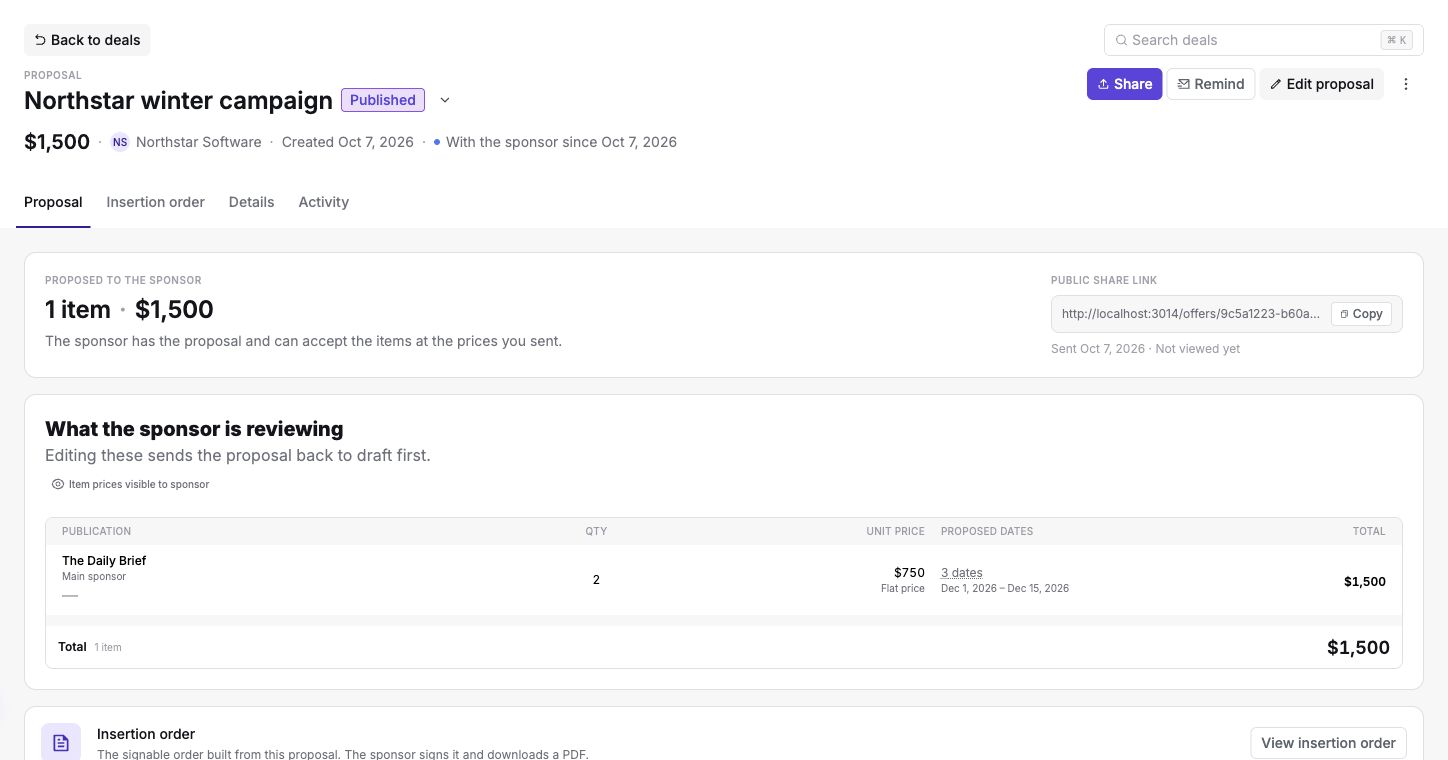Click the underlined 3 dates link
Viewport: 1448px width, 760px height.
click(x=962, y=573)
